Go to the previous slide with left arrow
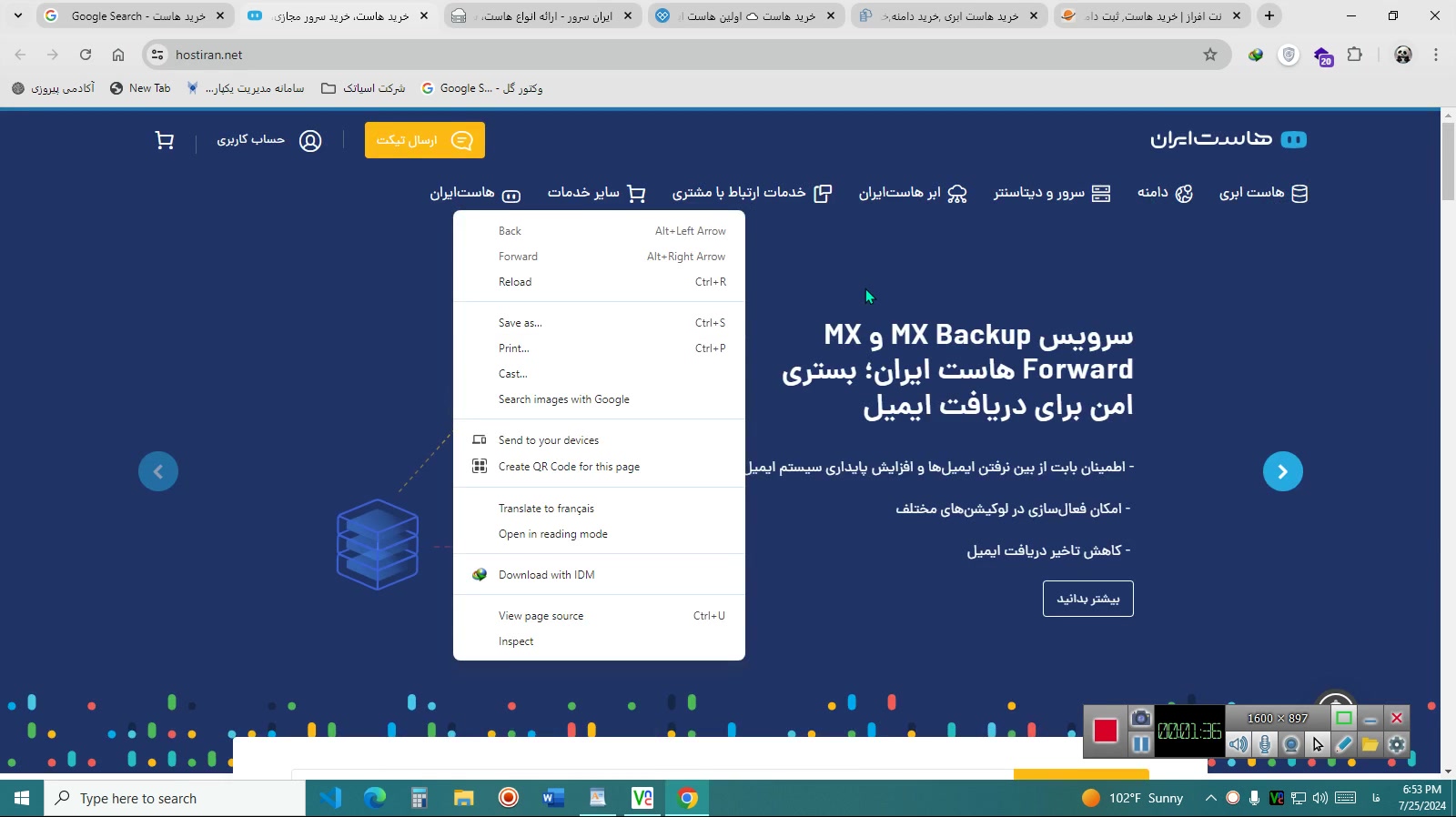 click(x=158, y=471)
